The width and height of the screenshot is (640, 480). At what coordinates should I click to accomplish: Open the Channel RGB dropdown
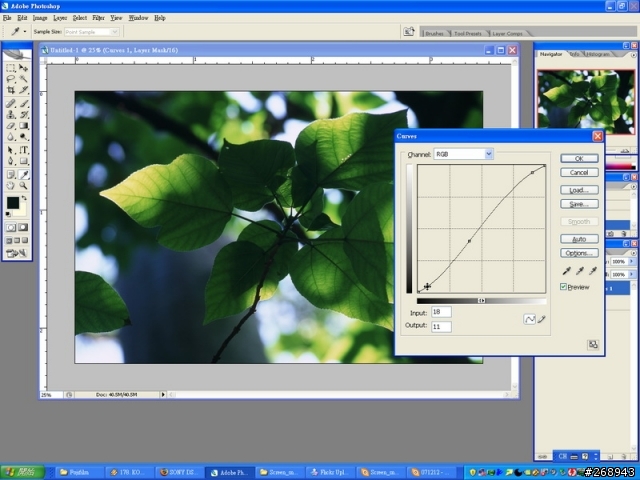click(x=489, y=154)
